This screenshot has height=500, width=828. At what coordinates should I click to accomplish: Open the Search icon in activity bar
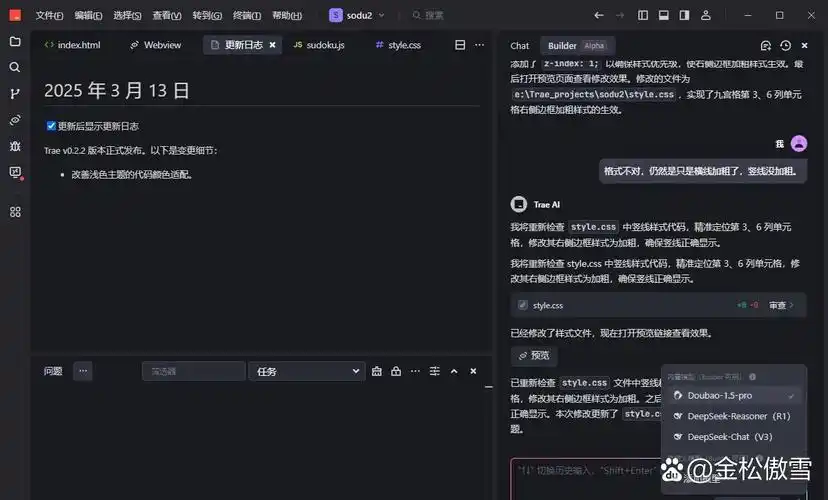pyautogui.click(x=15, y=67)
